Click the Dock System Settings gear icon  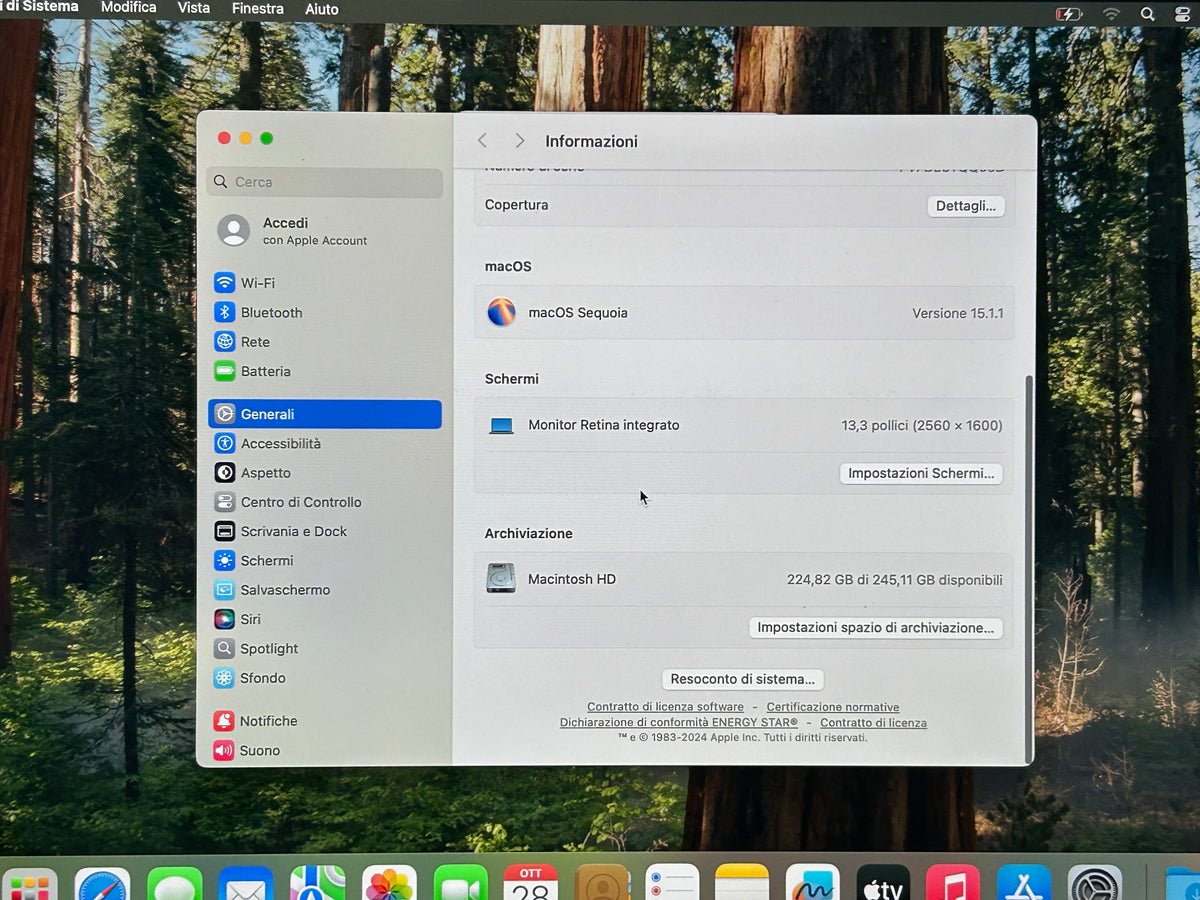(x=1095, y=884)
